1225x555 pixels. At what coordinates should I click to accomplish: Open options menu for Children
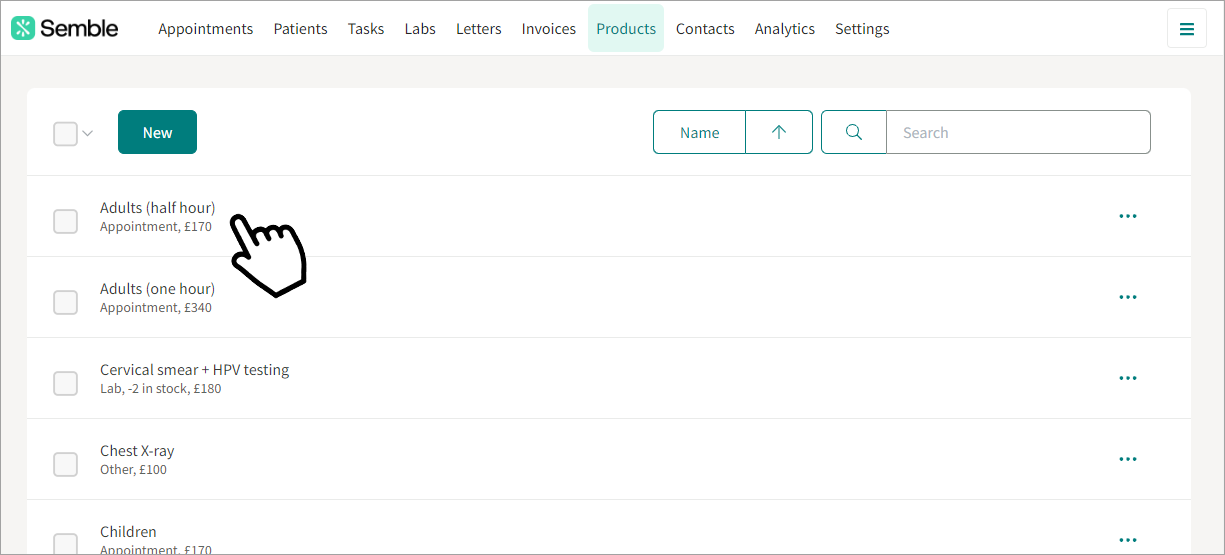click(x=1128, y=540)
